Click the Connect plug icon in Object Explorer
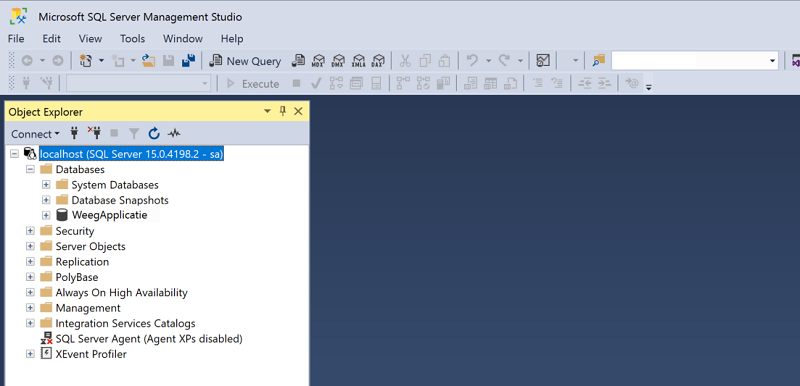Viewport: 800px width, 386px height. pos(74,134)
